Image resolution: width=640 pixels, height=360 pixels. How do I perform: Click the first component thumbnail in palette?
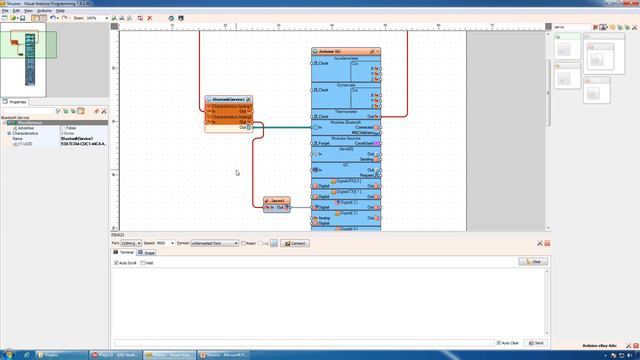point(567,46)
